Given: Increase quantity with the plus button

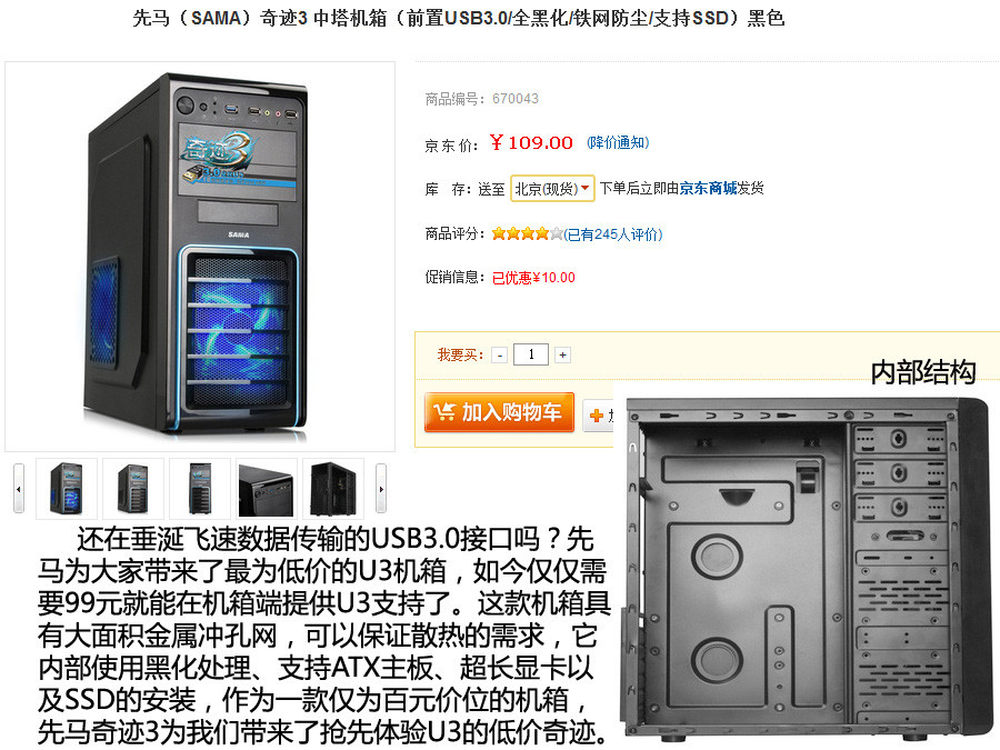Looking at the screenshot, I should point(562,355).
